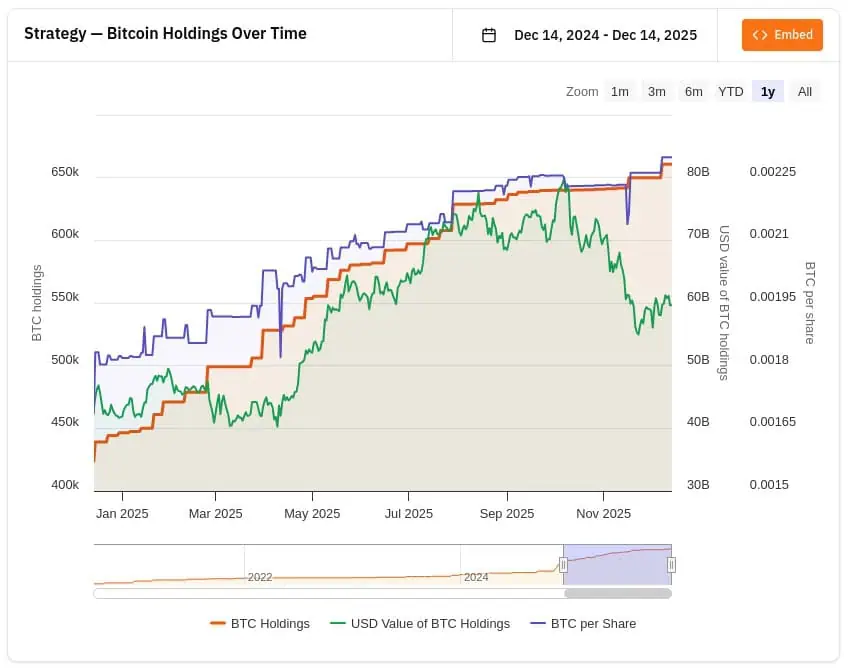Click the right navigator range handle
Image resolution: width=848 pixels, height=670 pixels.
(x=671, y=565)
